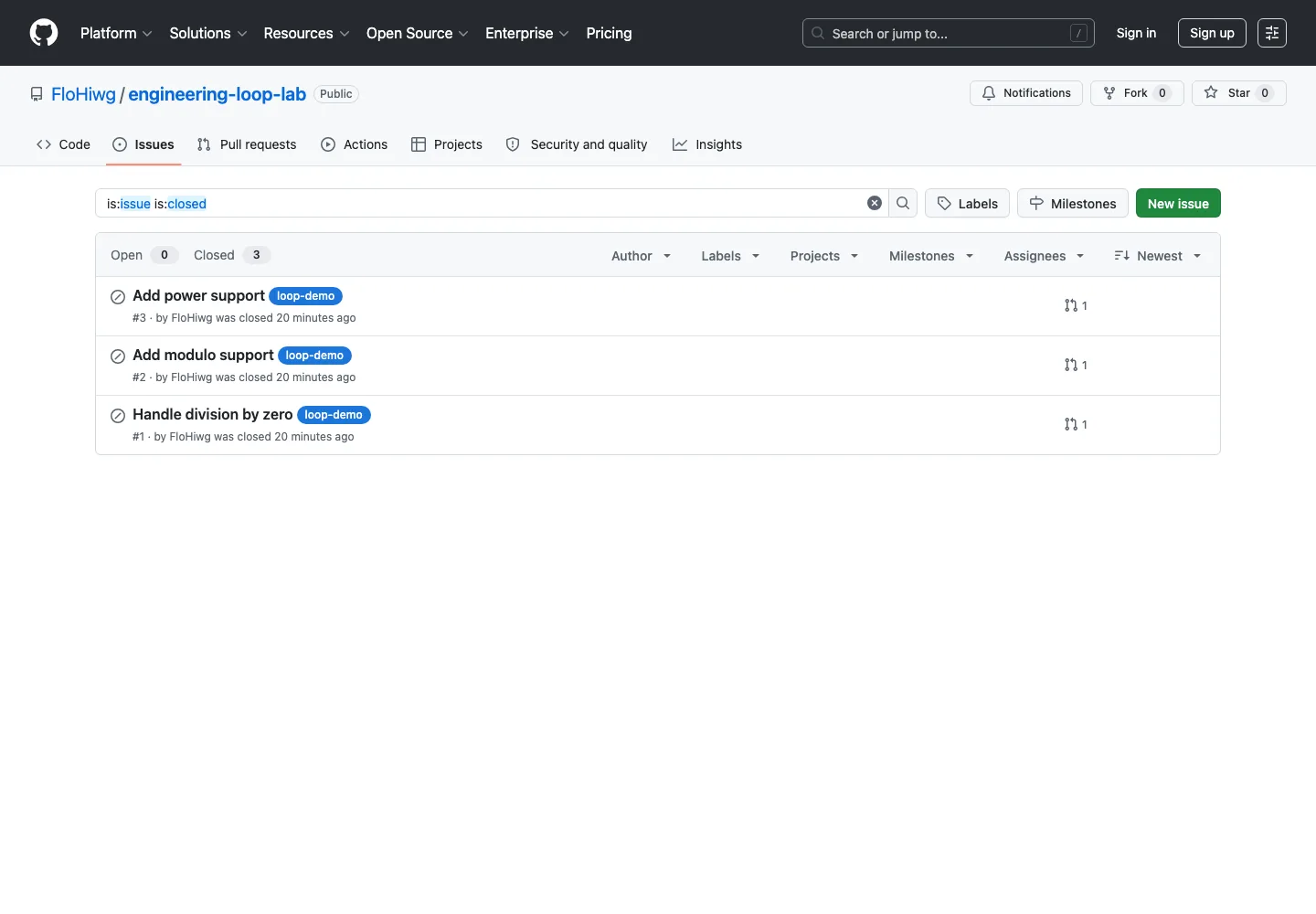Click loop-demo label on Handle division by zero
This screenshot has height=914, width=1316.
click(x=334, y=415)
